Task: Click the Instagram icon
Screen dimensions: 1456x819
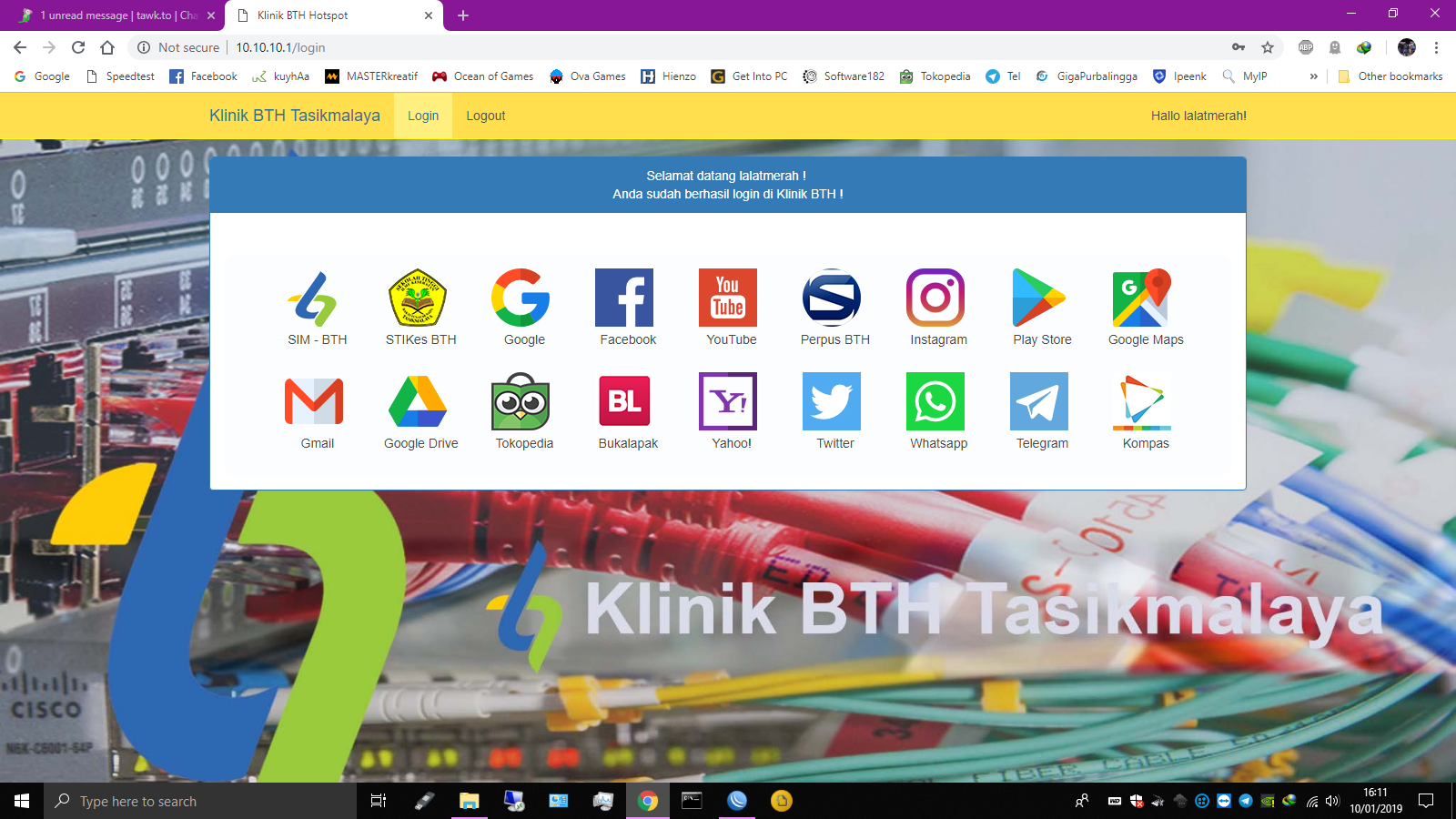Action: 935,298
